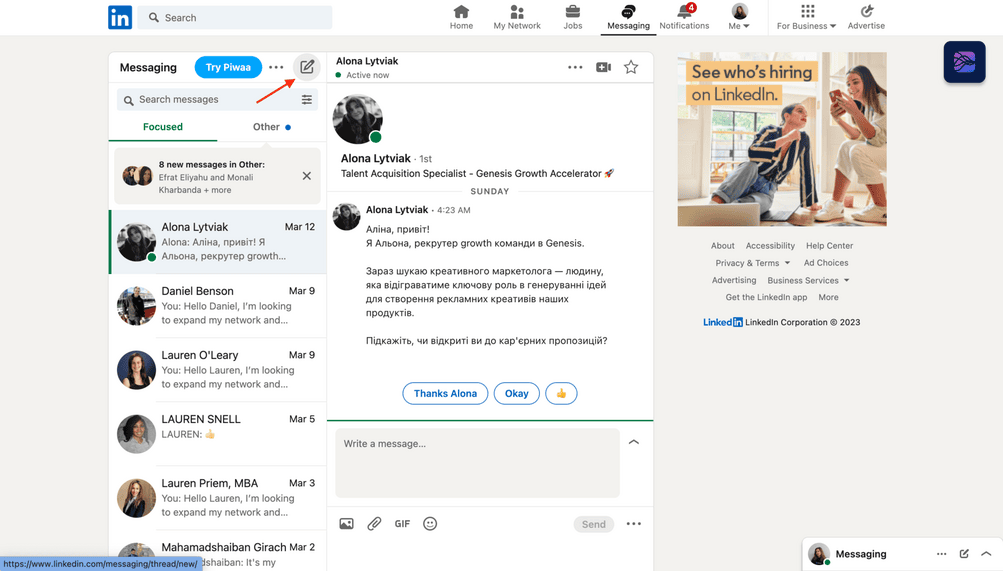This screenshot has height=571, width=1003.
Task: Open the Me profile dropdown
Action: (740, 17)
